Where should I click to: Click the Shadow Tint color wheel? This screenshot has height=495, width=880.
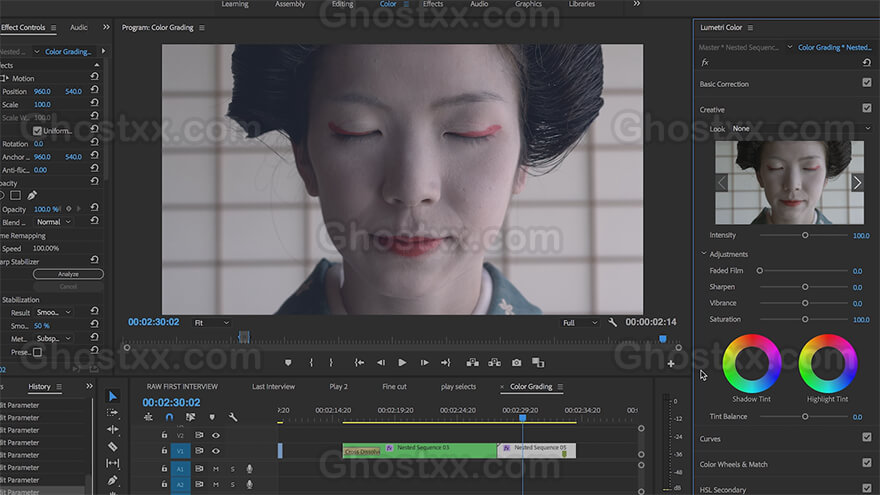click(751, 364)
